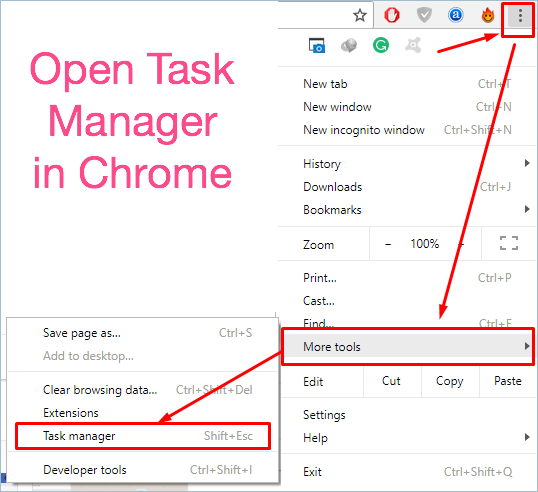Click the gray shield checkmark extension
Screen dimensions: 538x492
424,15
